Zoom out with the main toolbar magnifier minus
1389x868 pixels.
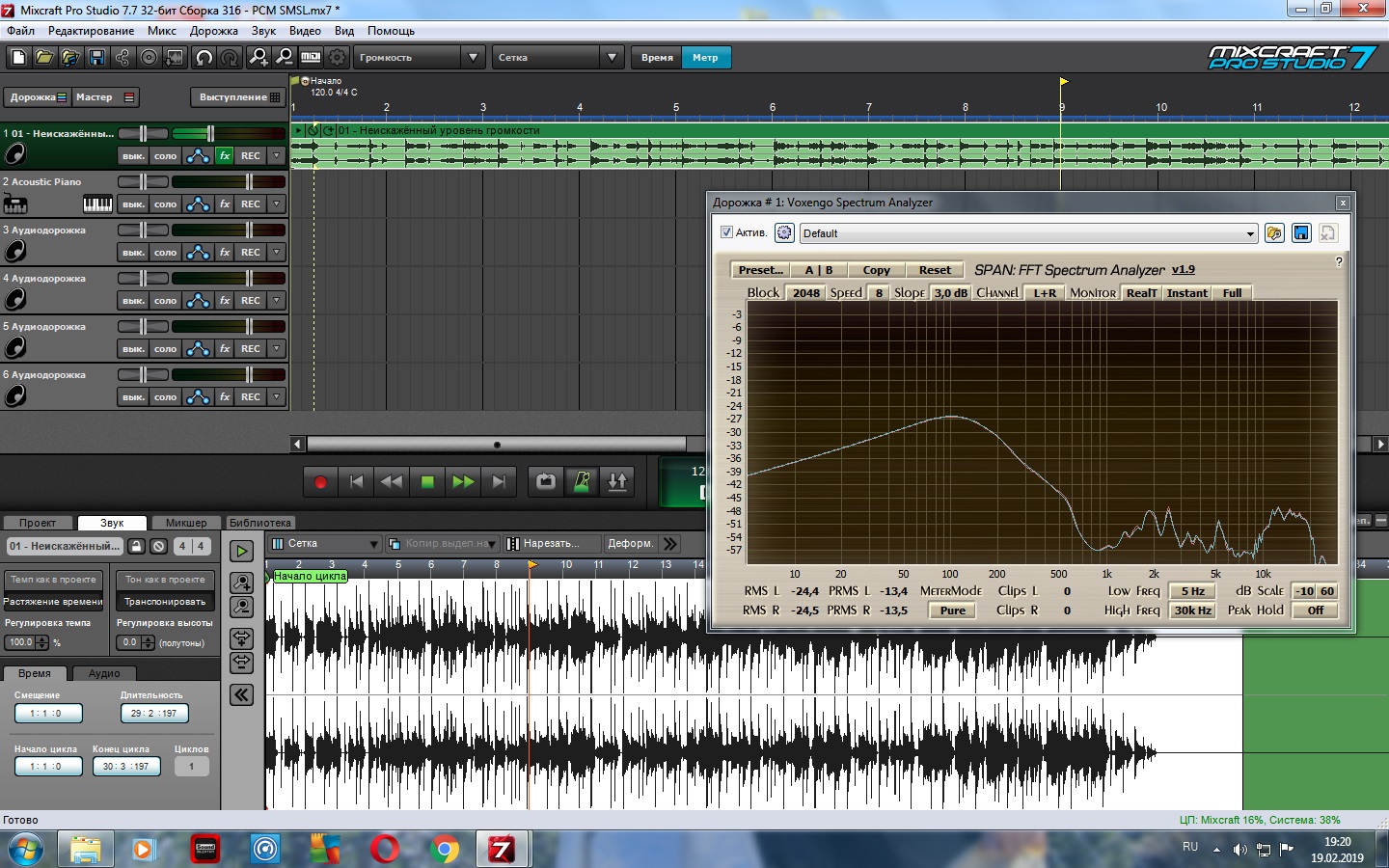285,58
